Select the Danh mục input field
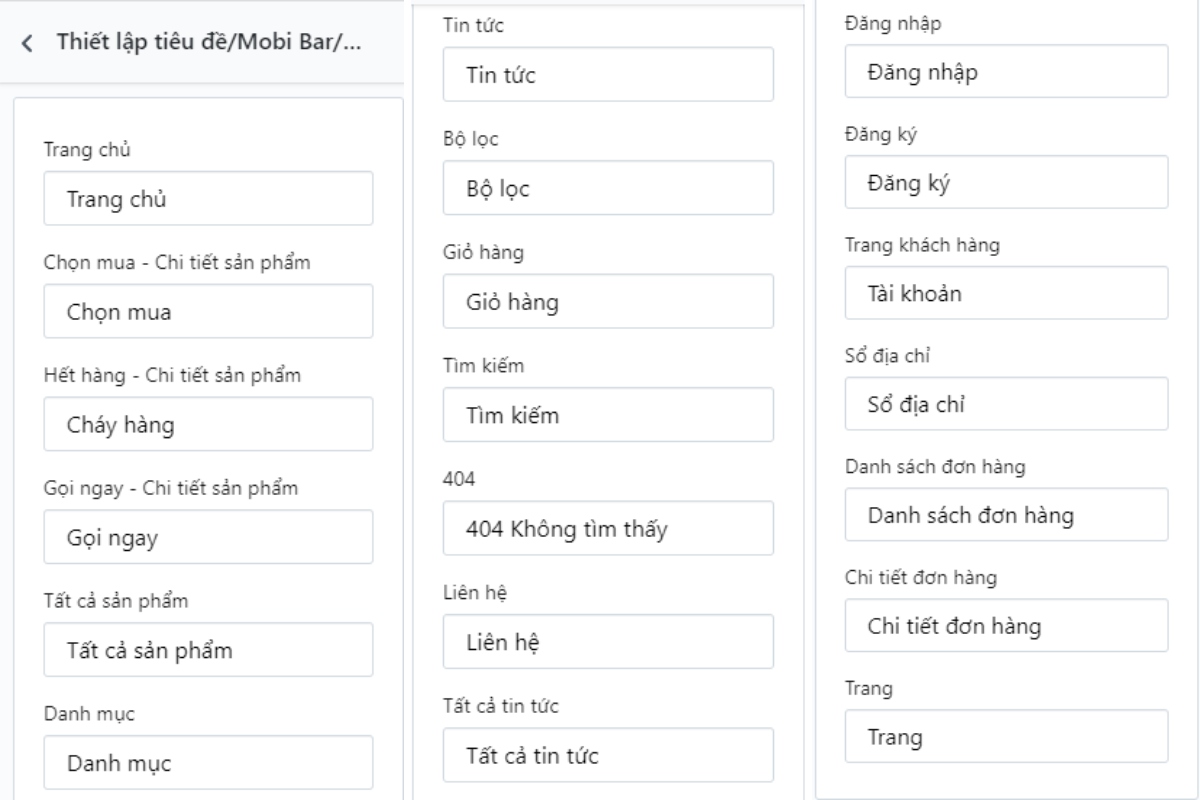The width and height of the screenshot is (1200, 800). point(208,763)
